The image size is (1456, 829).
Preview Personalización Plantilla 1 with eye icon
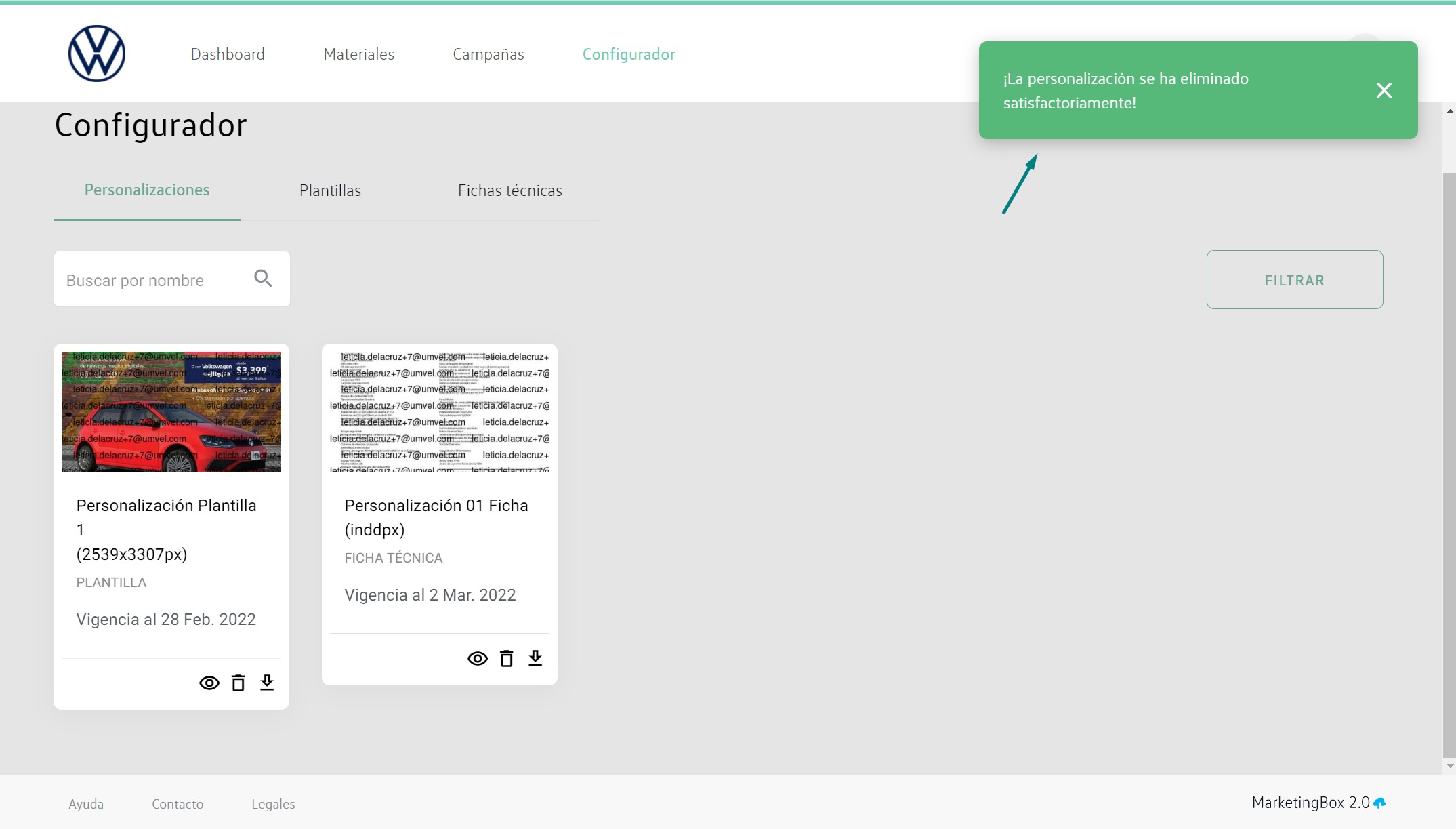[209, 683]
